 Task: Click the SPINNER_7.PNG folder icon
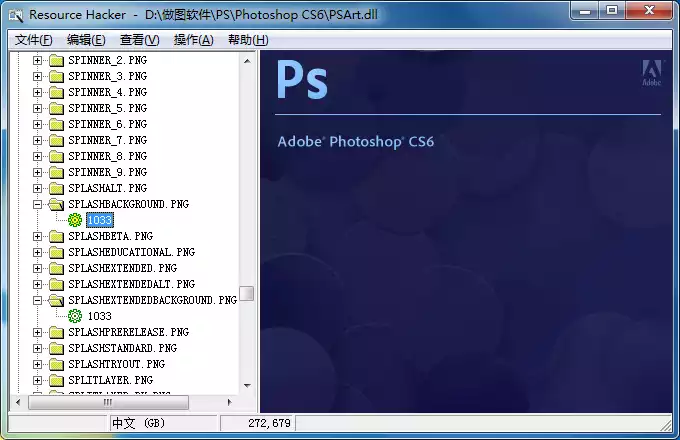56,140
